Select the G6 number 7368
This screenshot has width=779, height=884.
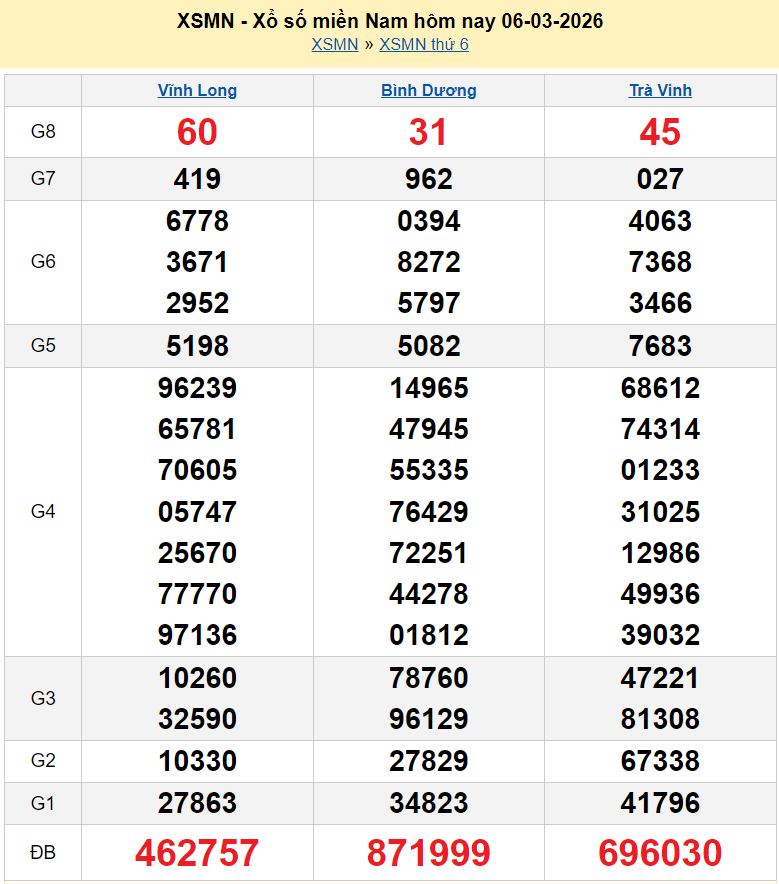point(660,262)
